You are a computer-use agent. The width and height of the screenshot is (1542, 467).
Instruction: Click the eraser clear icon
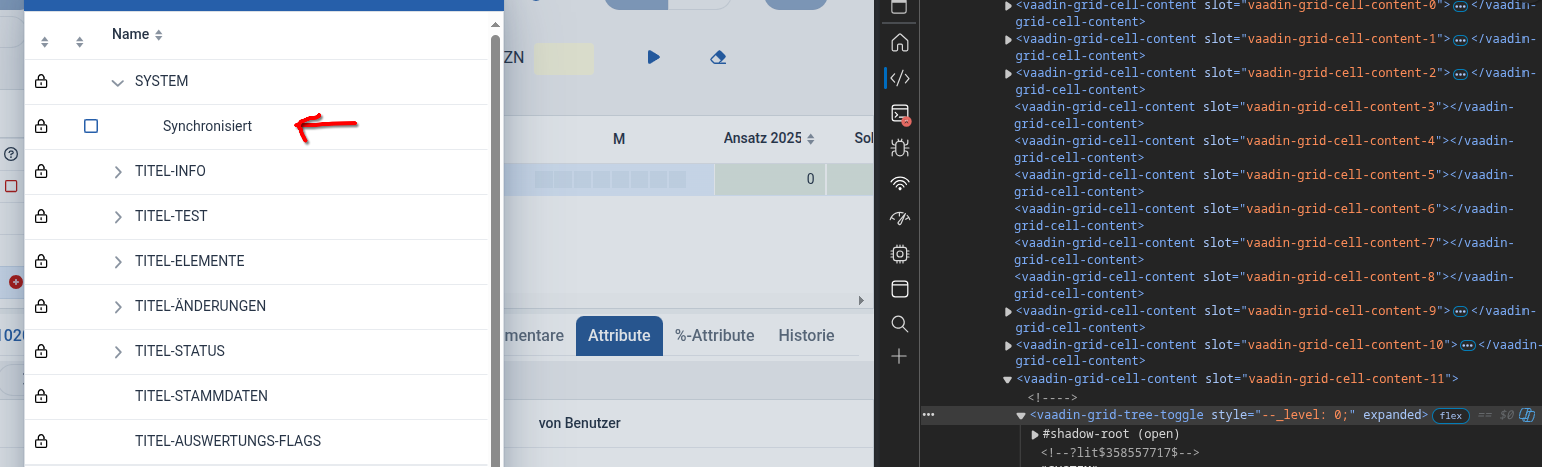[x=717, y=57]
